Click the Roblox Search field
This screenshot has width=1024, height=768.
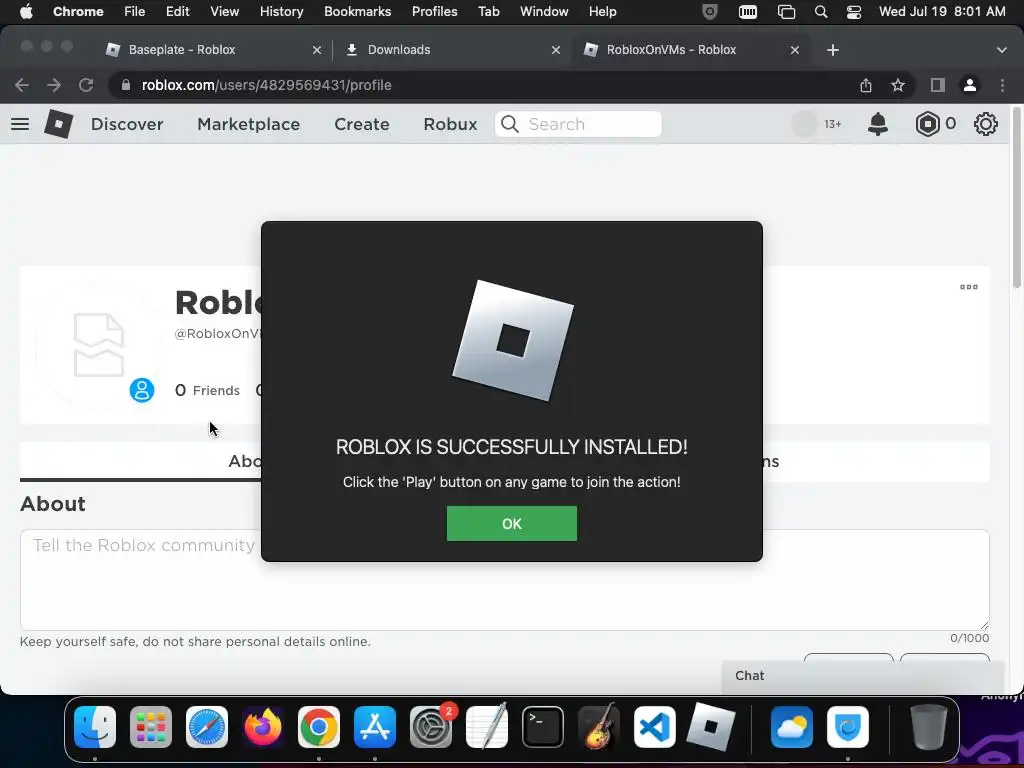pos(578,124)
